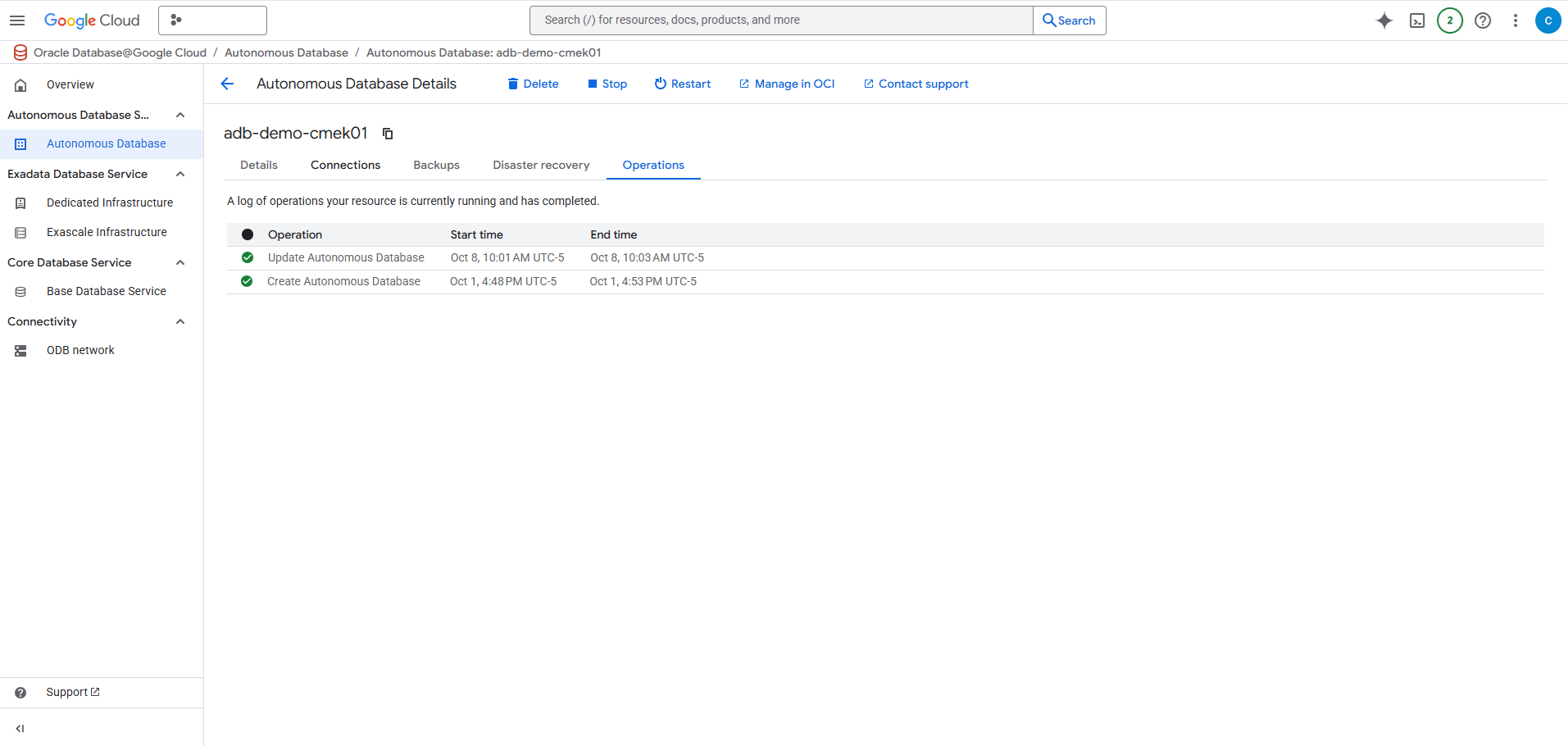Click the notifications badge showing 2
Screen dimensions: 1568x746
coord(1449,20)
